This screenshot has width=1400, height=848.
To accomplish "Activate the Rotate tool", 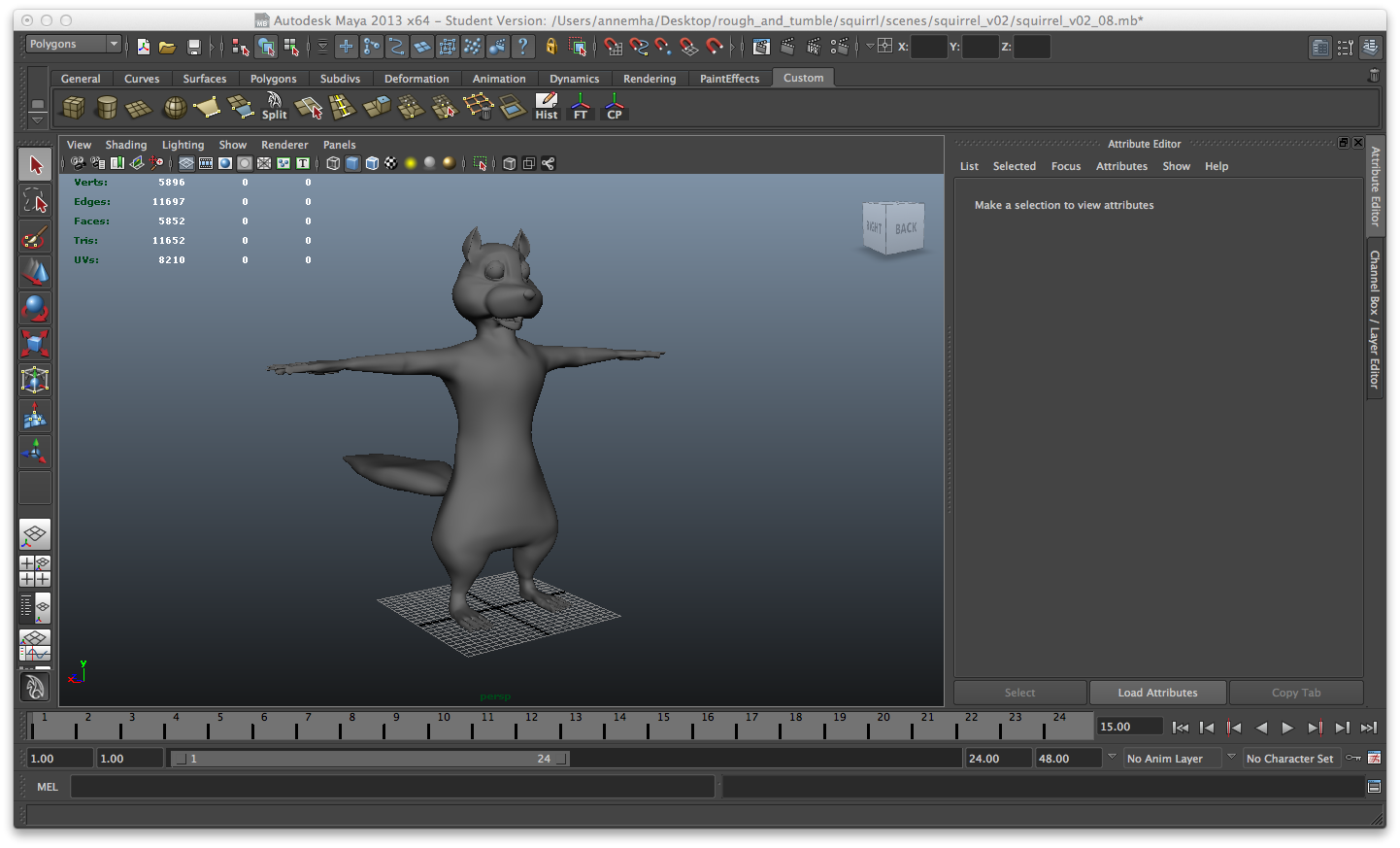I will point(35,309).
